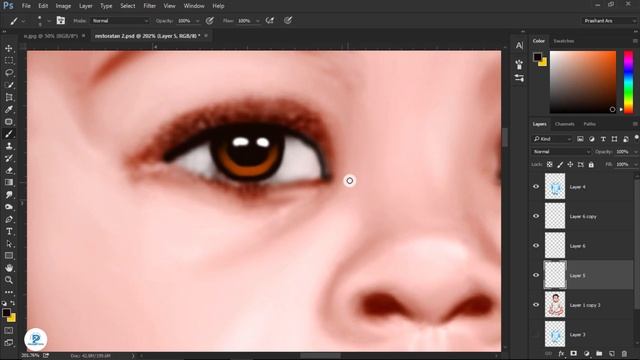Expand brush Opacity slider arrow

pyautogui.click(x=198, y=21)
